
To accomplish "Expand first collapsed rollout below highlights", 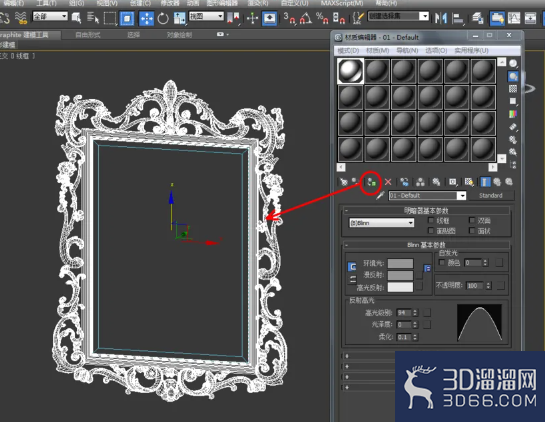I will [368, 356].
